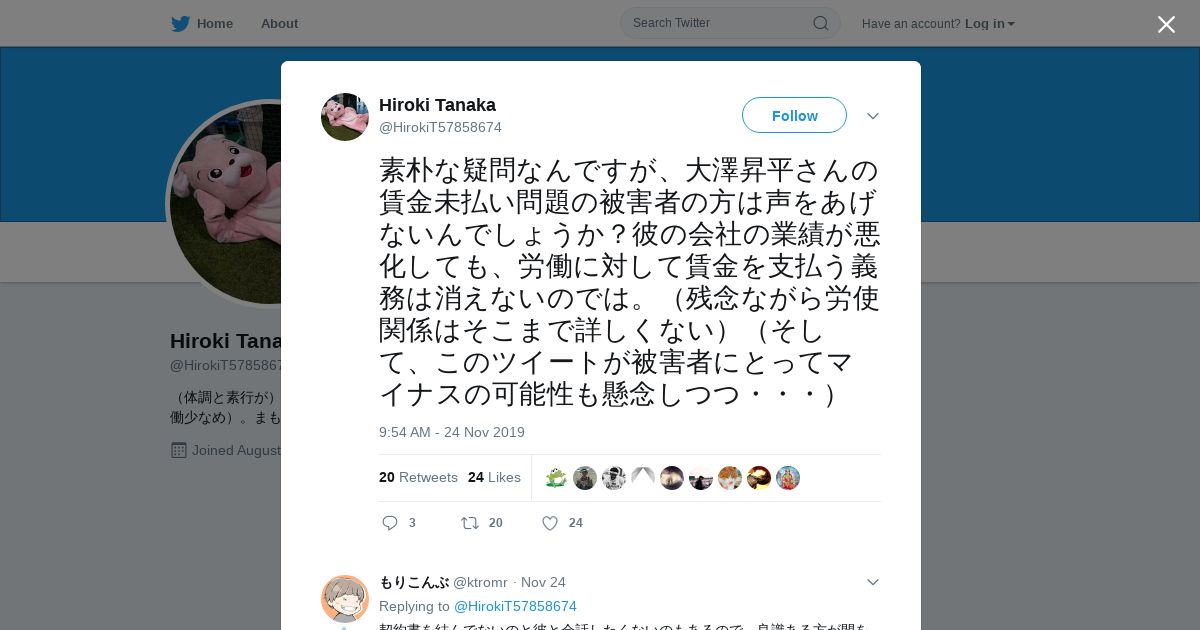Go to Home in top navigation
Image resolution: width=1200 pixels, height=630 pixels.
214,23
